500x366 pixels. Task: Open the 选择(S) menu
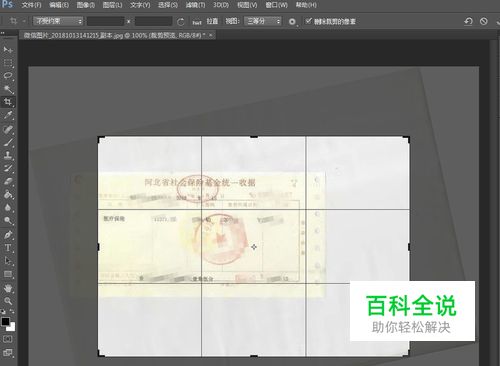point(168,5)
